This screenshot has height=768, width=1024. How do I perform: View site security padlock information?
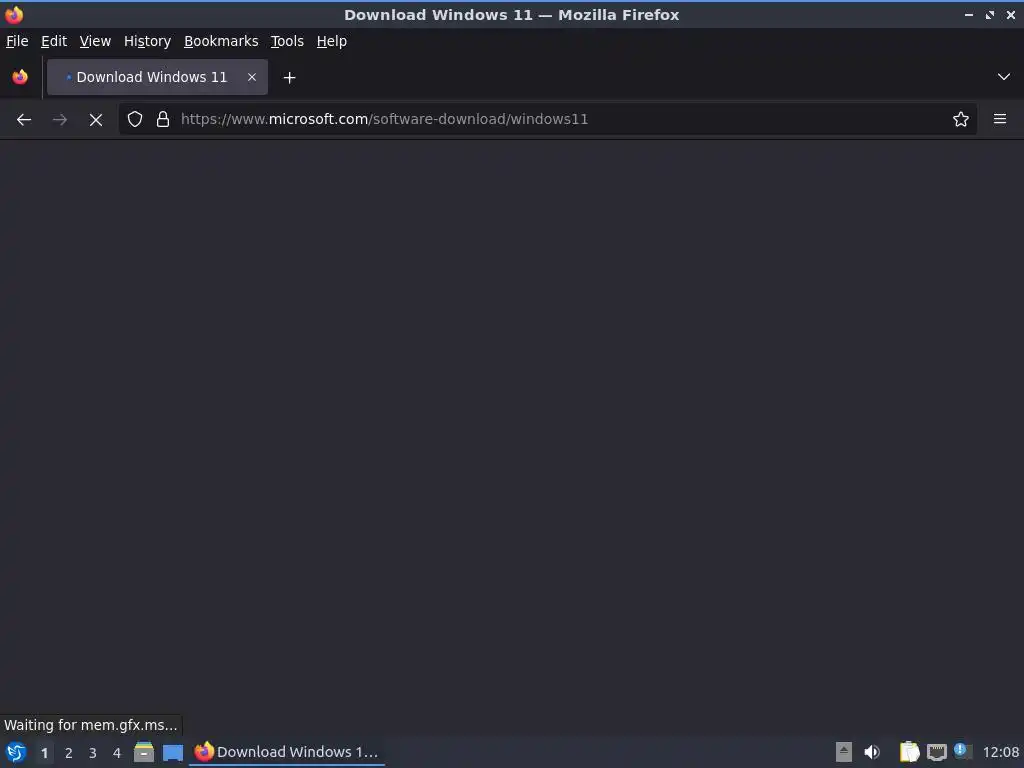tap(163, 119)
